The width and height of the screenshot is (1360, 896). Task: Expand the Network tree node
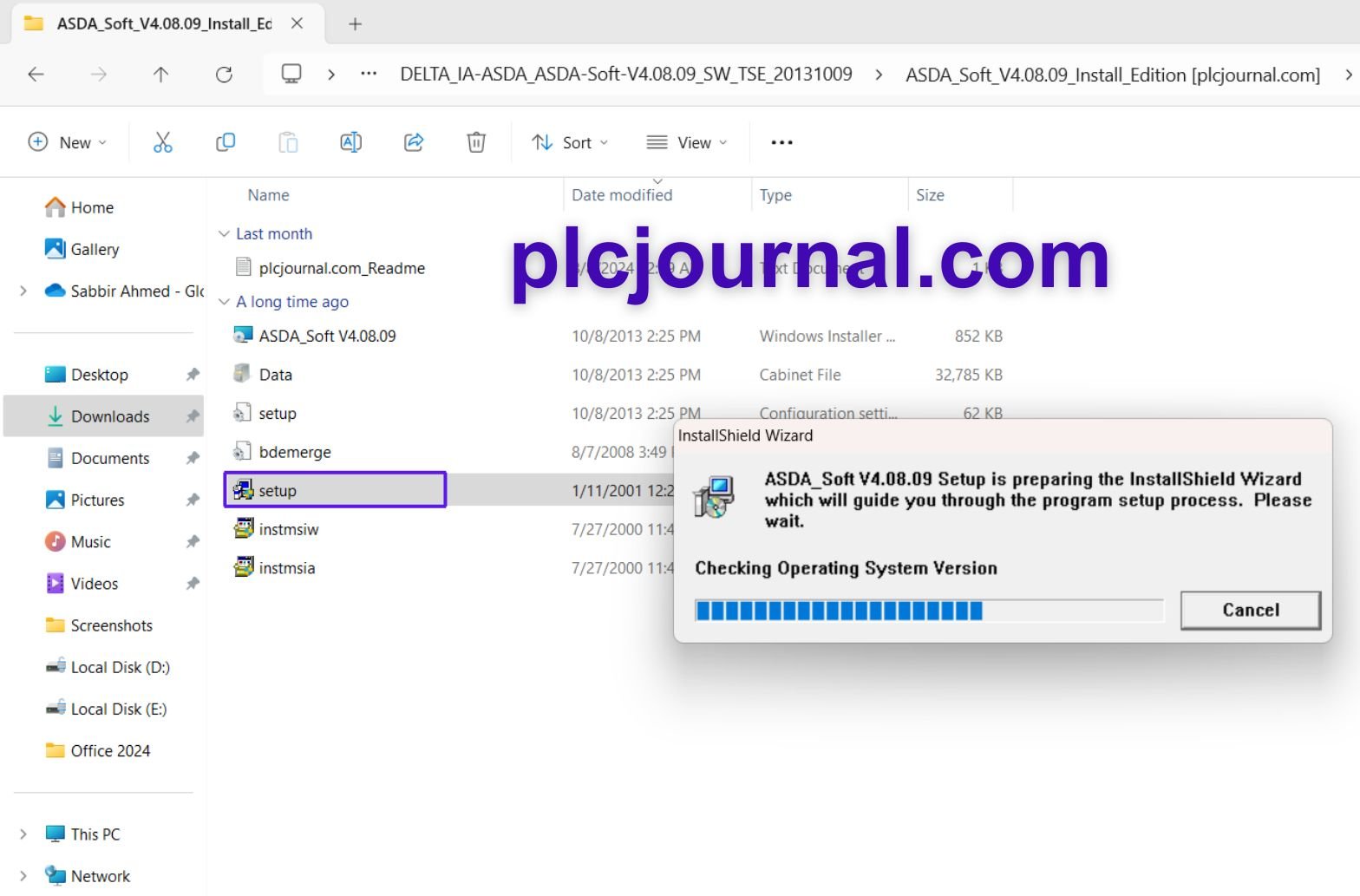tap(23, 875)
